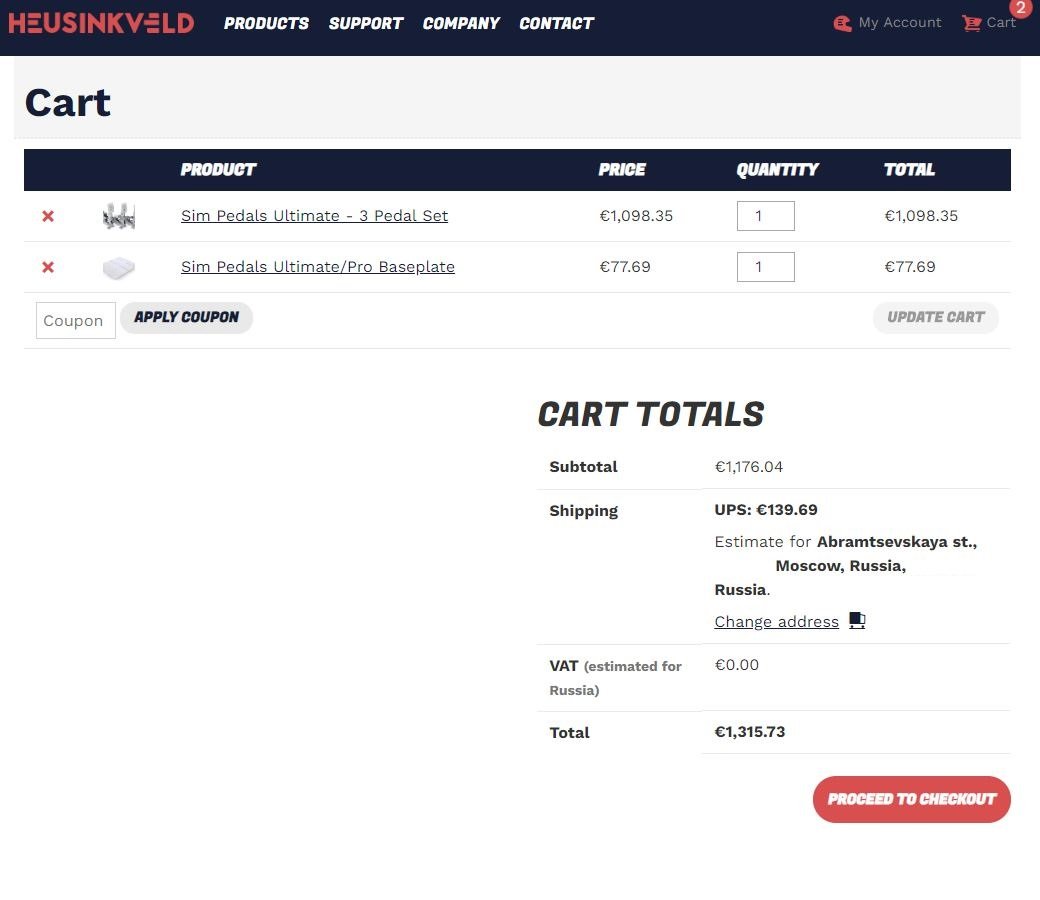Open the Products menu
Viewport: 1040px width, 900px height.
pyautogui.click(x=266, y=23)
